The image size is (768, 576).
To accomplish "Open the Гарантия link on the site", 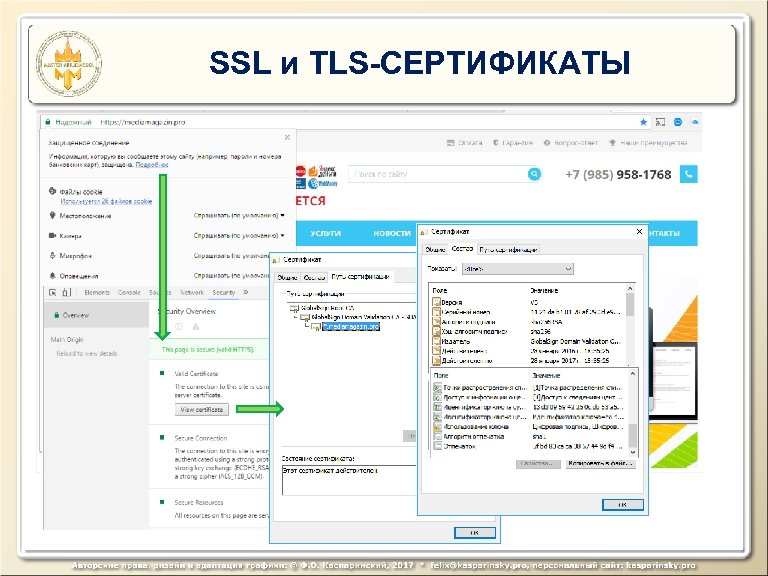I will pos(513,143).
